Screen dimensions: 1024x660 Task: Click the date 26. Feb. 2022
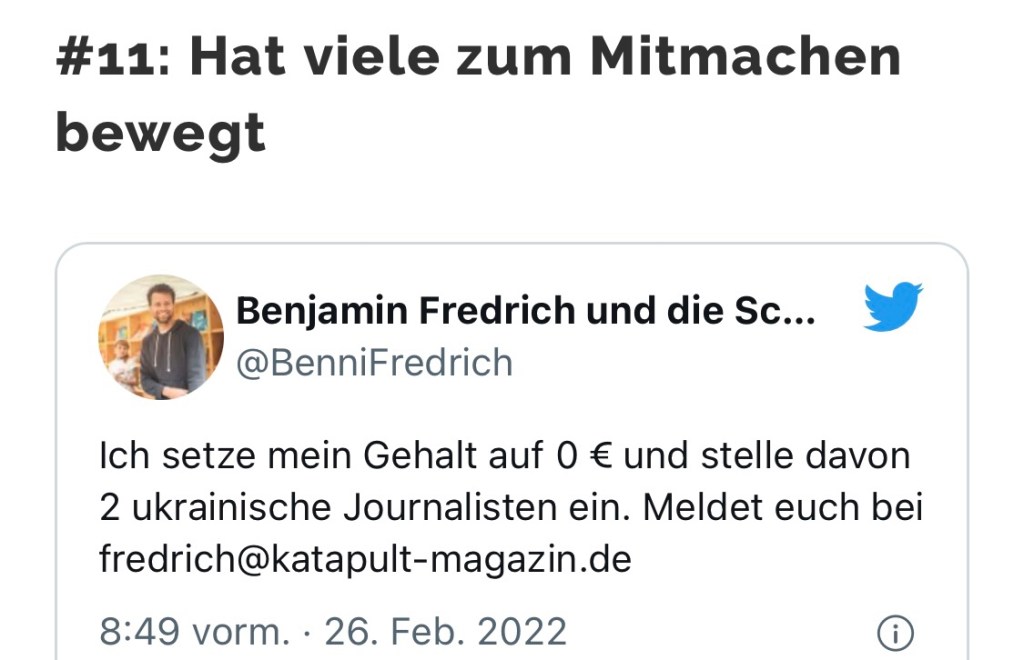click(x=446, y=632)
